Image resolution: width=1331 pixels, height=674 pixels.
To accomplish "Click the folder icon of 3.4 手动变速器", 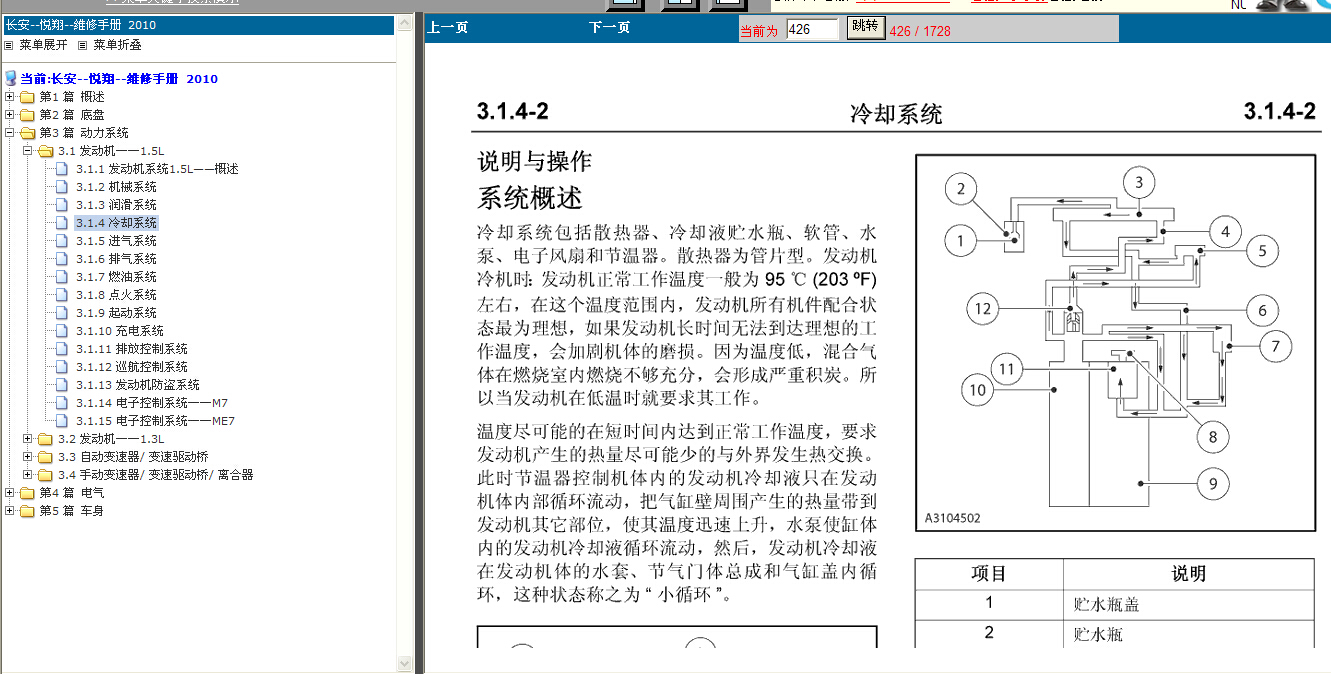I will [x=45, y=475].
